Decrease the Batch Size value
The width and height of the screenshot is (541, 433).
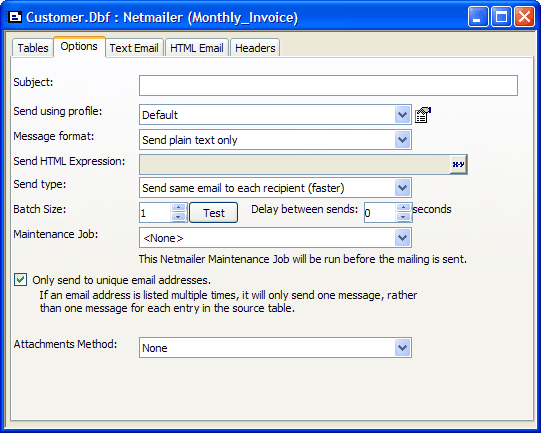click(178, 217)
